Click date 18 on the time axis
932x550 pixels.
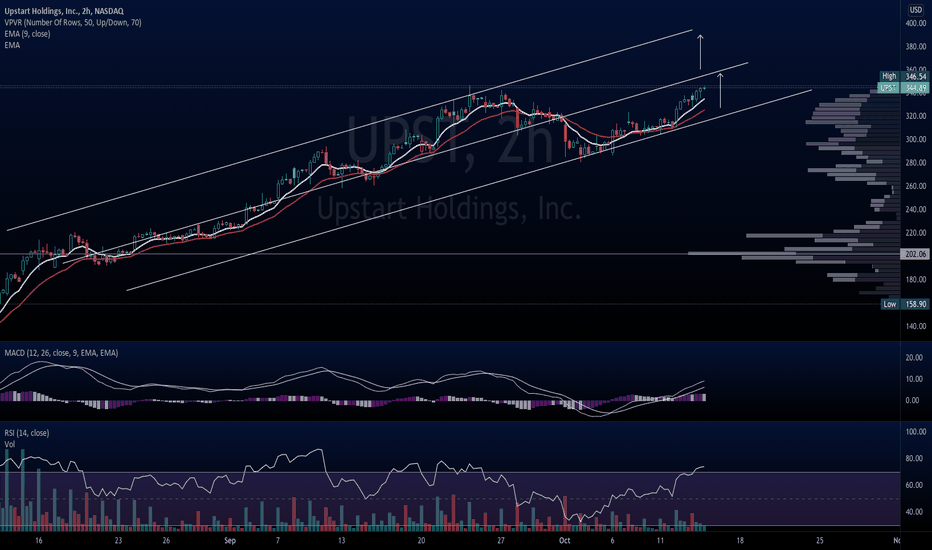point(739,540)
